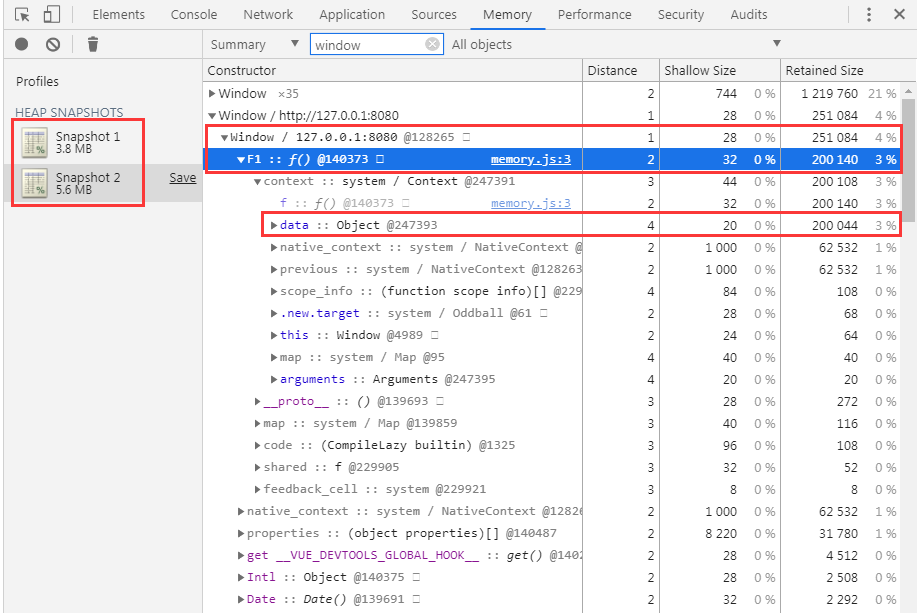Collapse the Window @128265 node

[224, 137]
